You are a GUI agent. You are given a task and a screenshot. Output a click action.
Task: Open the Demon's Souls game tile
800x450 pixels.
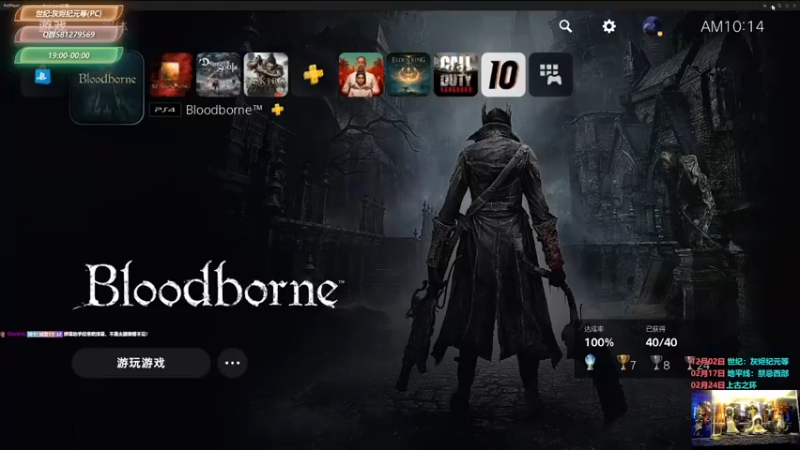(218, 74)
